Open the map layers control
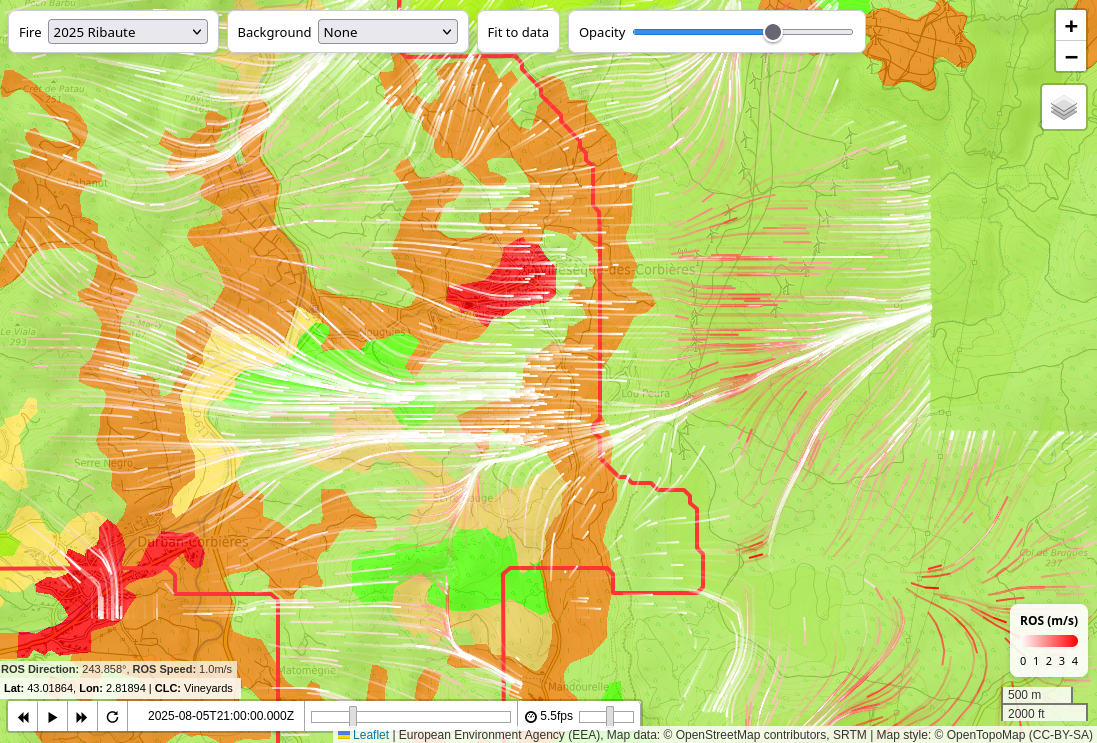 pos(1063,107)
